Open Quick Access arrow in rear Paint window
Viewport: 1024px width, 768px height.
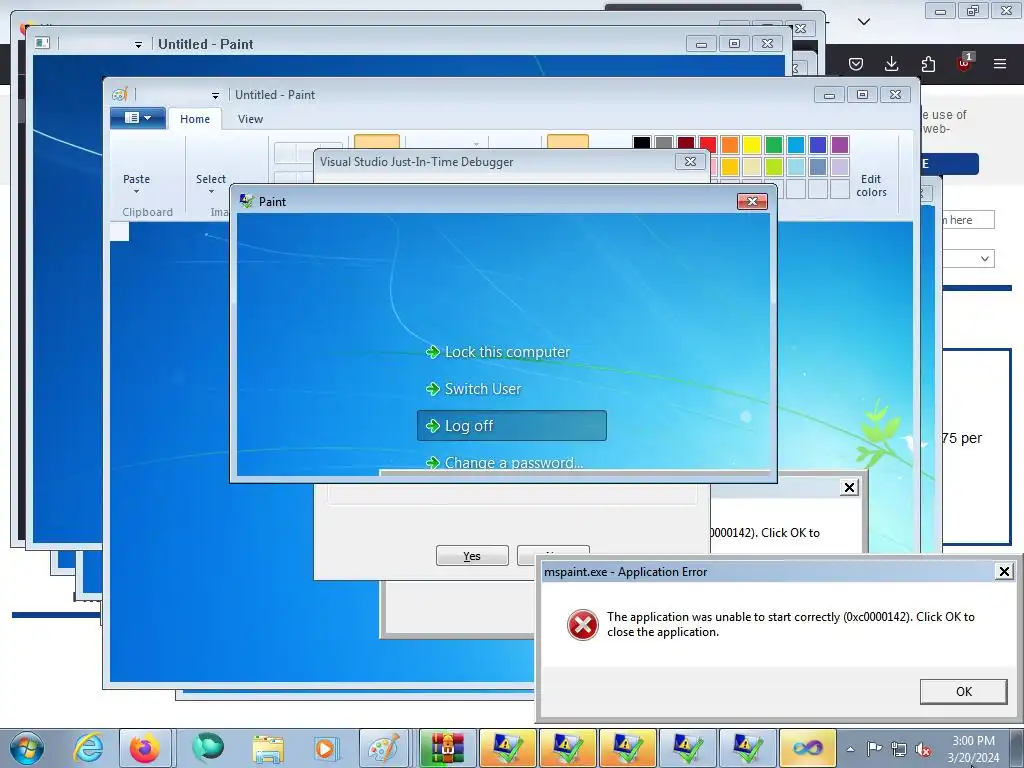point(138,44)
